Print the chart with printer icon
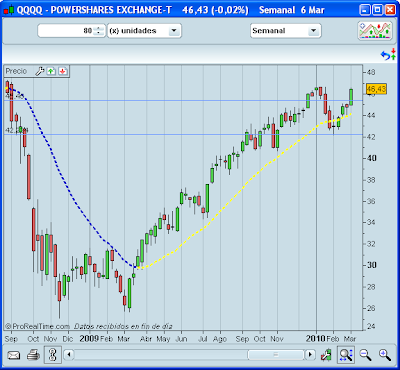The width and height of the screenshot is (400, 370). point(33,355)
